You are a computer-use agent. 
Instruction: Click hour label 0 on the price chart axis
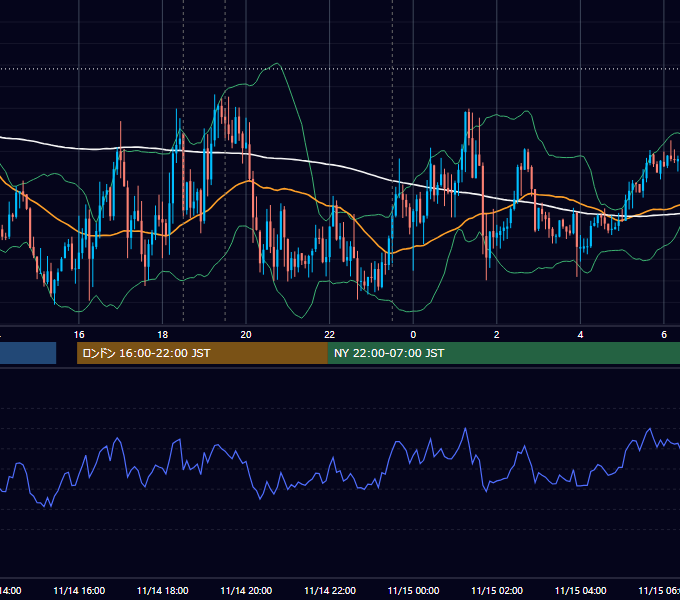[413, 335]
